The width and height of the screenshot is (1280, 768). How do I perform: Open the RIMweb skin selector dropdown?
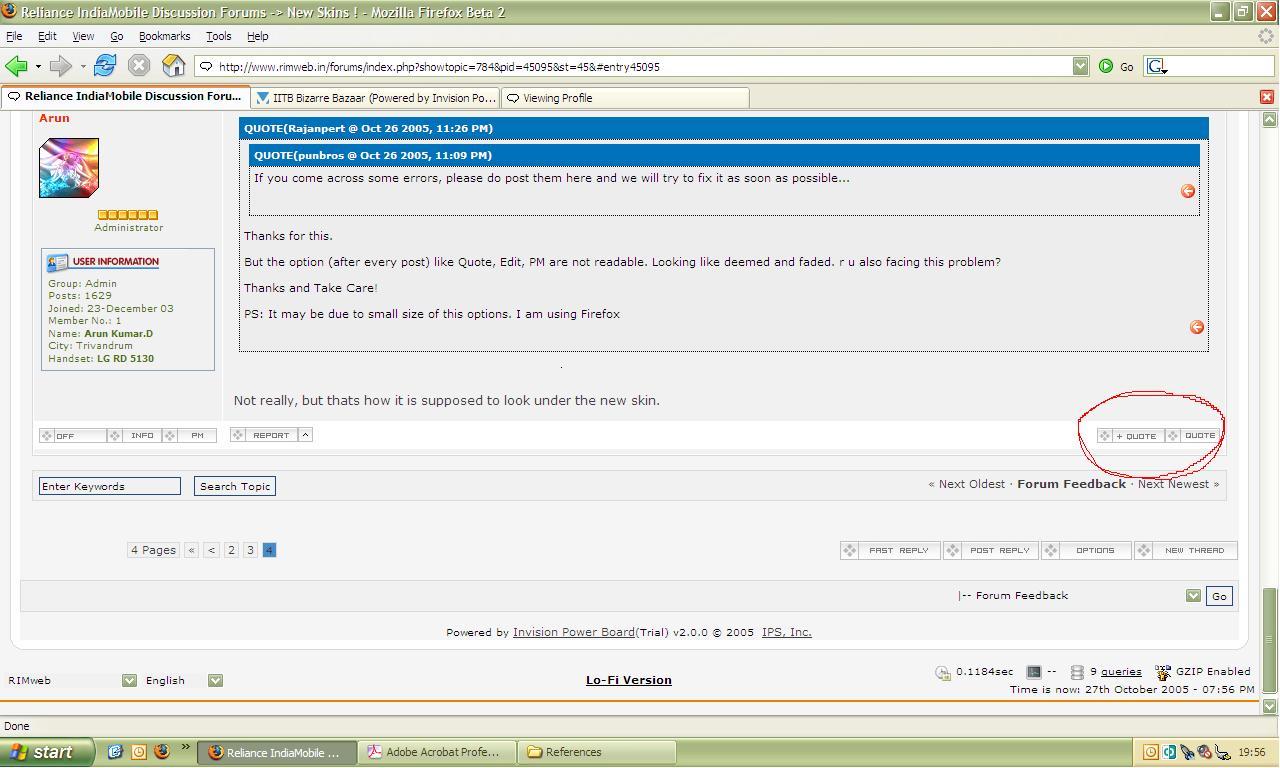[129, 680]
